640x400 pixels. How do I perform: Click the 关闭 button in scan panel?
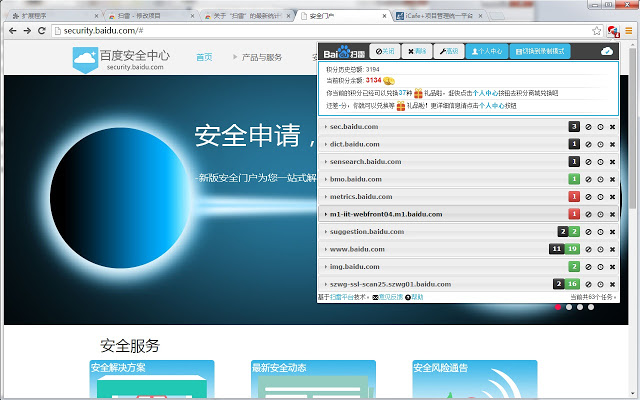pyautogui.click(x=385, y=51)
